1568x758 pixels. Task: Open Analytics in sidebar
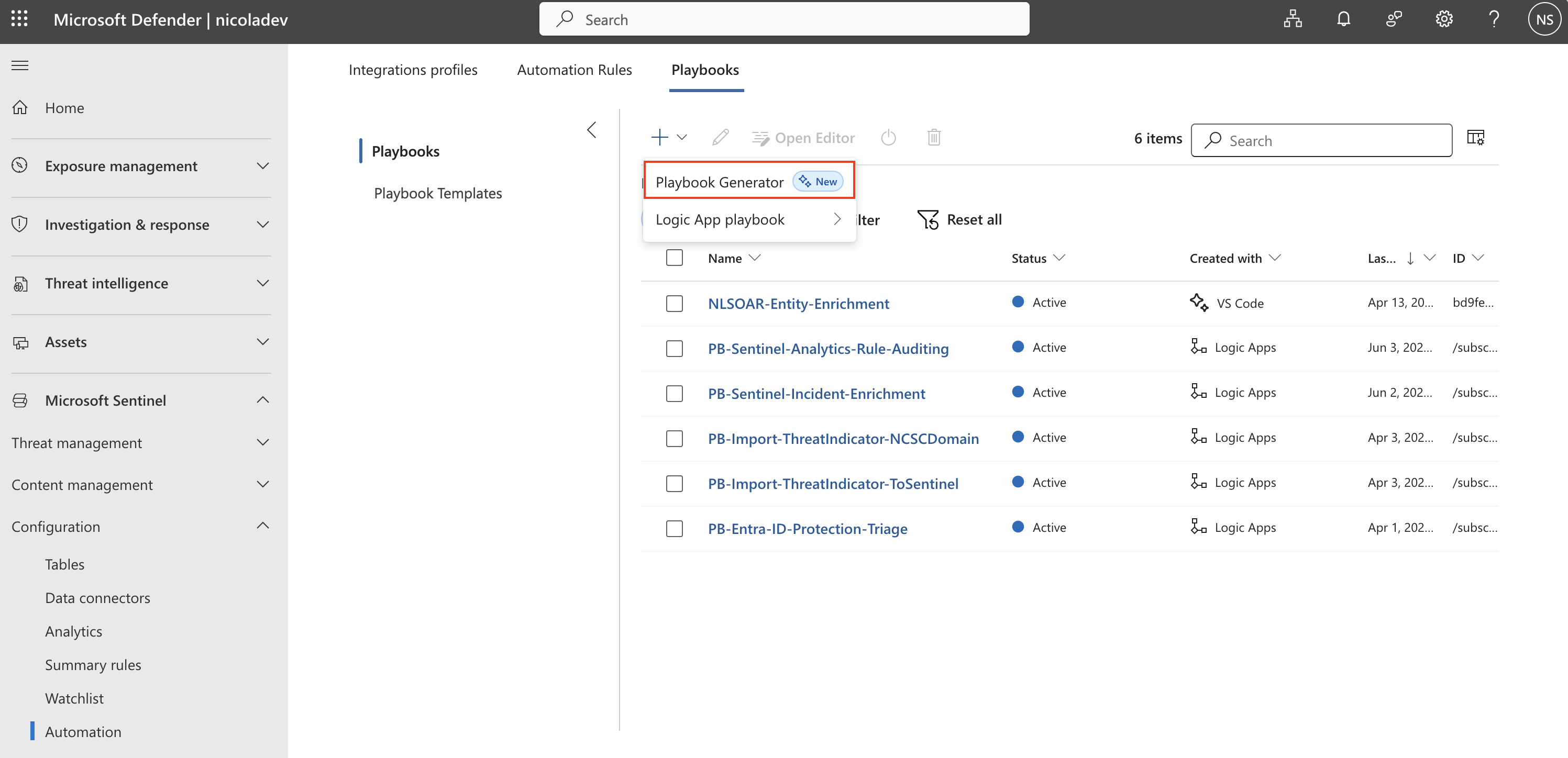(x=74, y=631)
